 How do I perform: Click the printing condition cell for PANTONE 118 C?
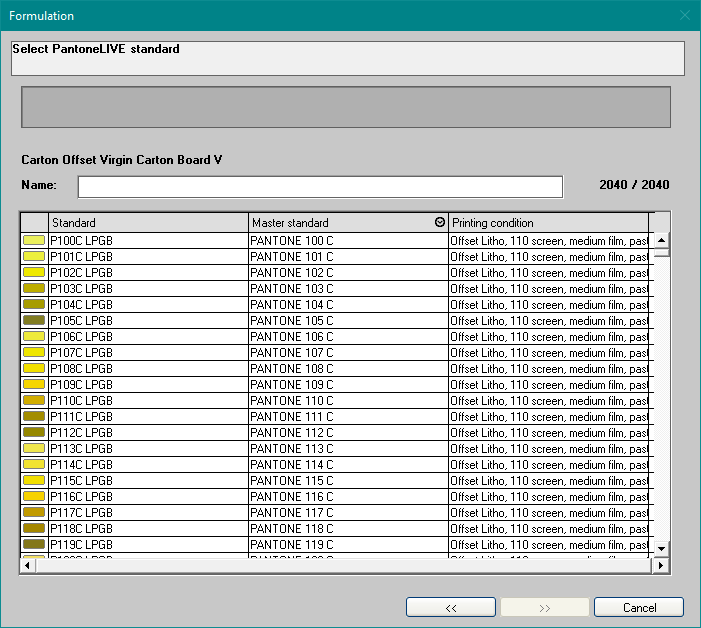tap(549, 528)
